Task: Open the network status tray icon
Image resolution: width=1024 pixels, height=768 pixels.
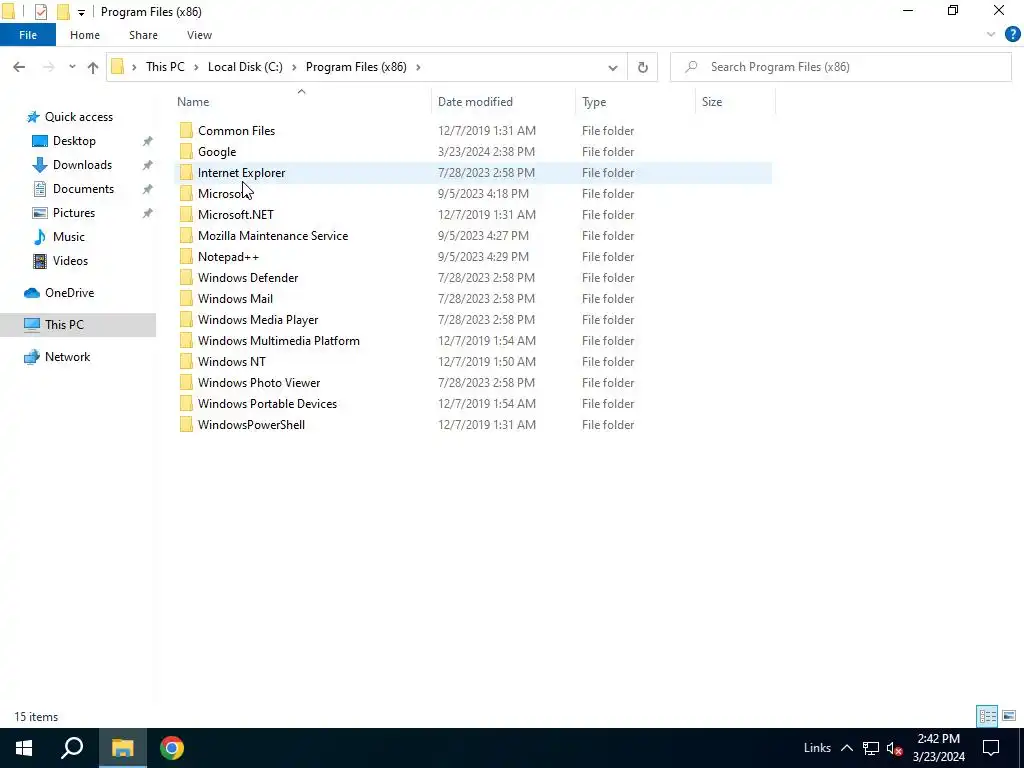Action: (871, 748)
